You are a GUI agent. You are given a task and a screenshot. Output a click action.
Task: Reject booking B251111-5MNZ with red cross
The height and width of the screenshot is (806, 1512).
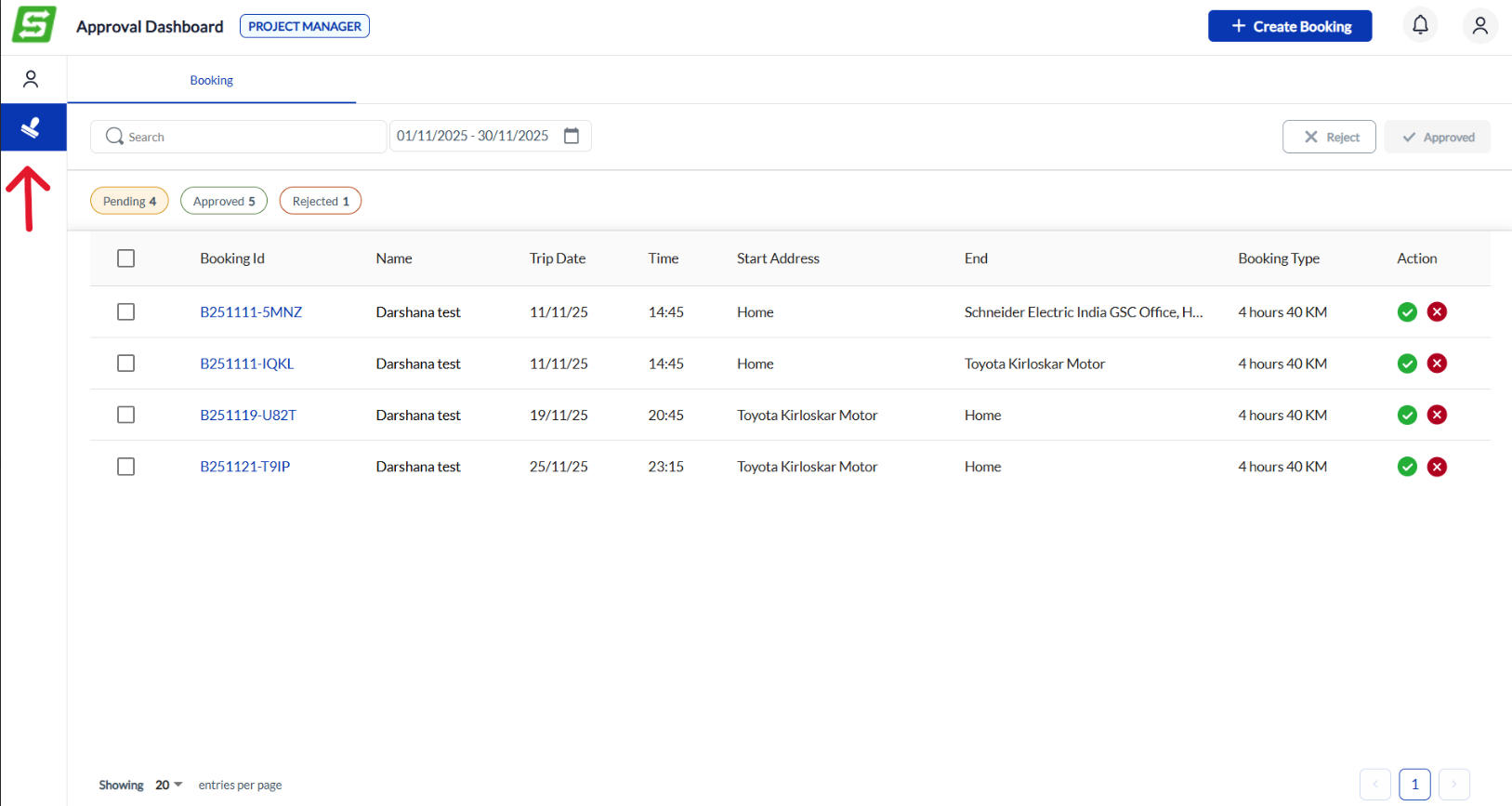click(x=1437, y=312)
